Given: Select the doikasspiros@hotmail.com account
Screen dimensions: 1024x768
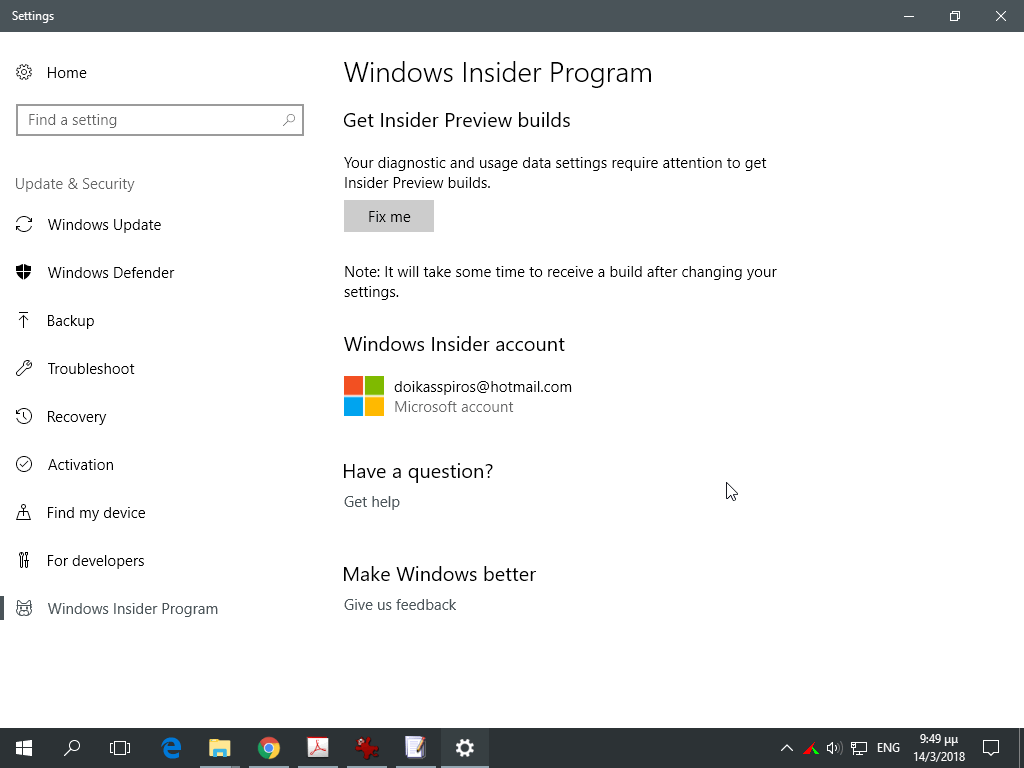Looking at the screenshot, I should (483, 387).
